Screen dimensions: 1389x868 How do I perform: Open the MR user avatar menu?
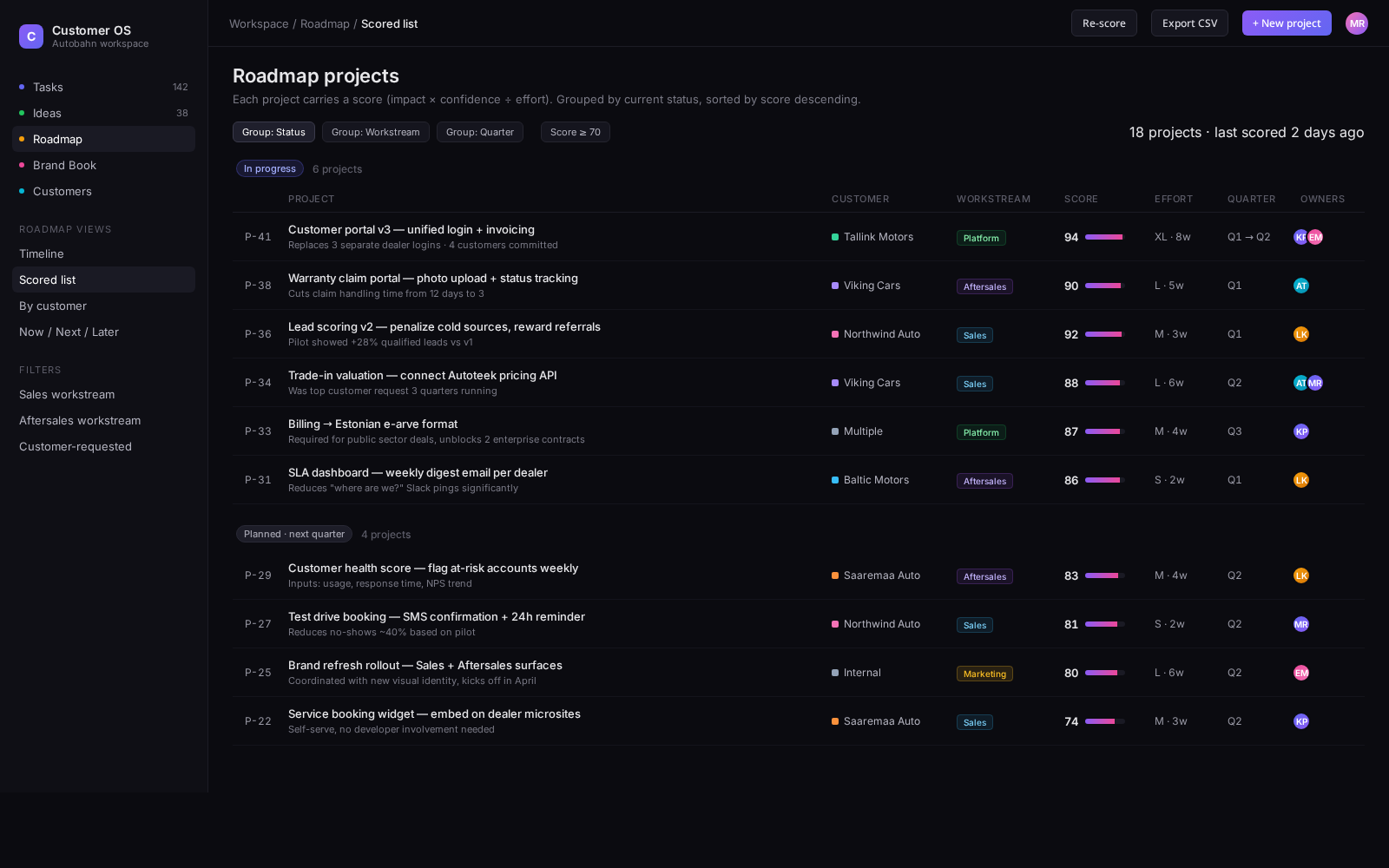[x=1357, y=23]
